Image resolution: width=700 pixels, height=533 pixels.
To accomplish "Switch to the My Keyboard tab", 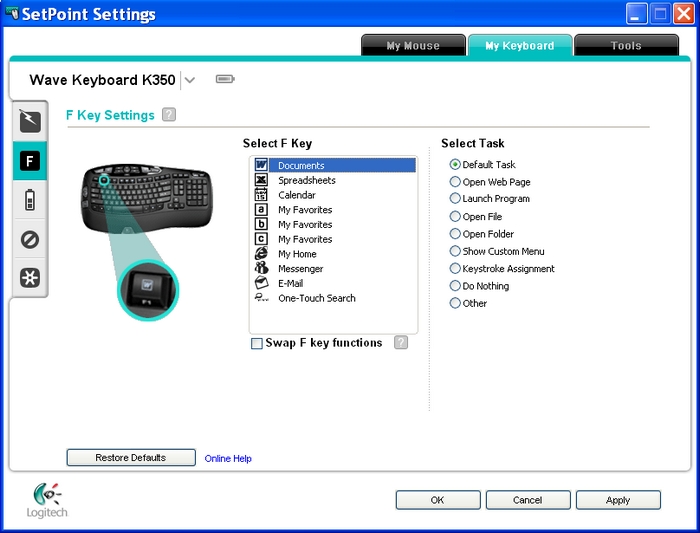I will click(520, 46).
